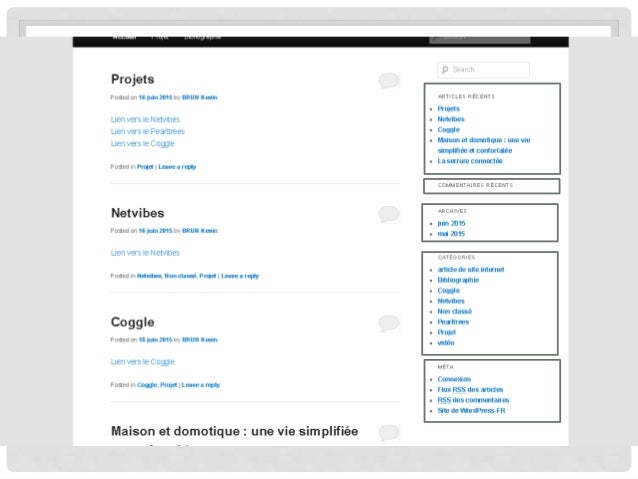Follow 'Lien vers le Pearltrees' link
The height and width of the screenshot is (479, 638).
click(148, 131)
